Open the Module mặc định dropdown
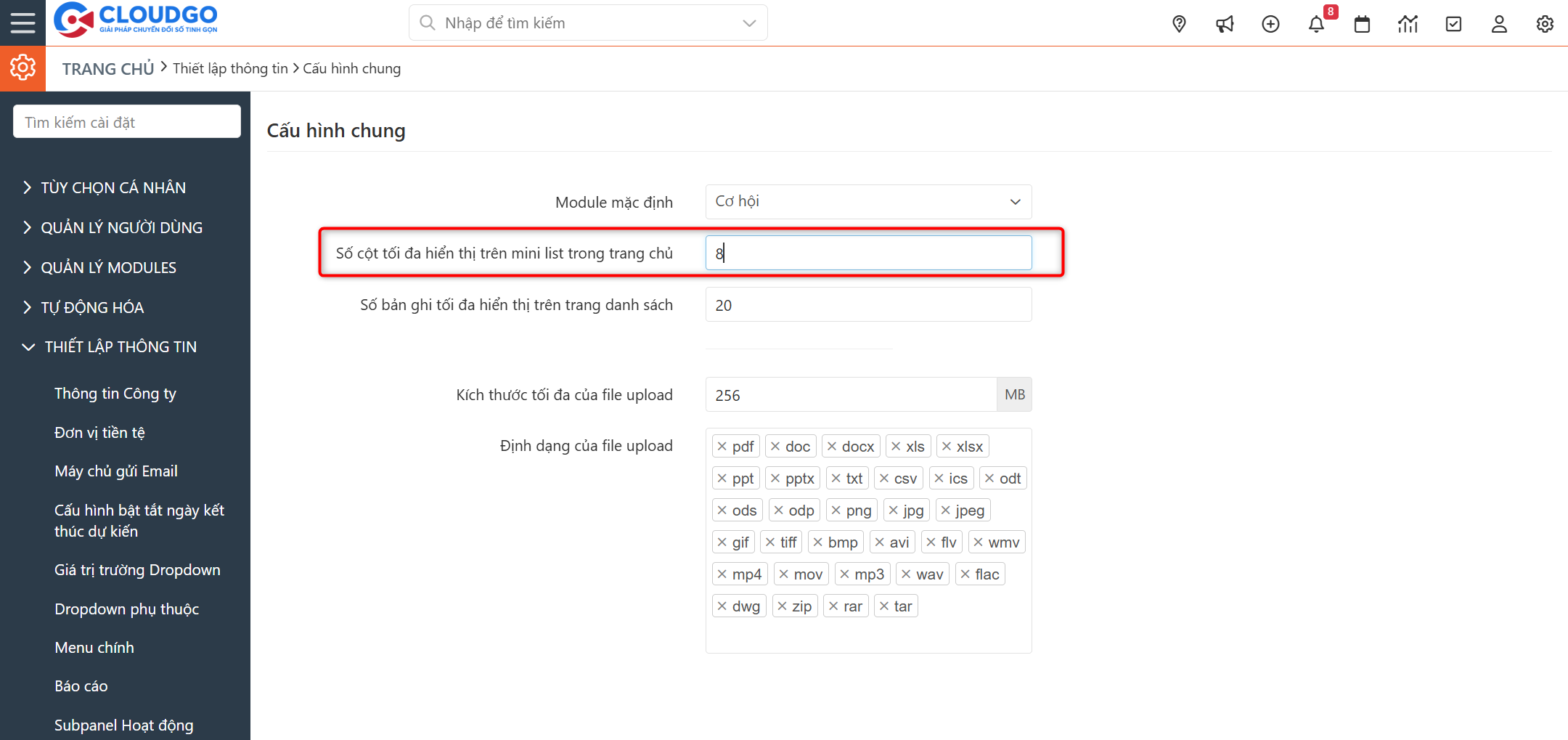The width and height of the screenshot is (1568, 740). [868, 202]
